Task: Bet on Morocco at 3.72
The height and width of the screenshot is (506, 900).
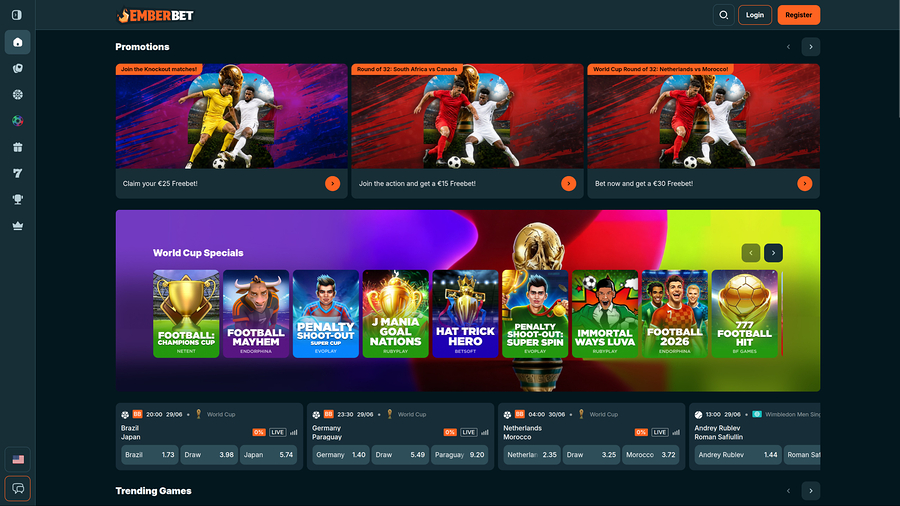Action: (x=650, y=455)
